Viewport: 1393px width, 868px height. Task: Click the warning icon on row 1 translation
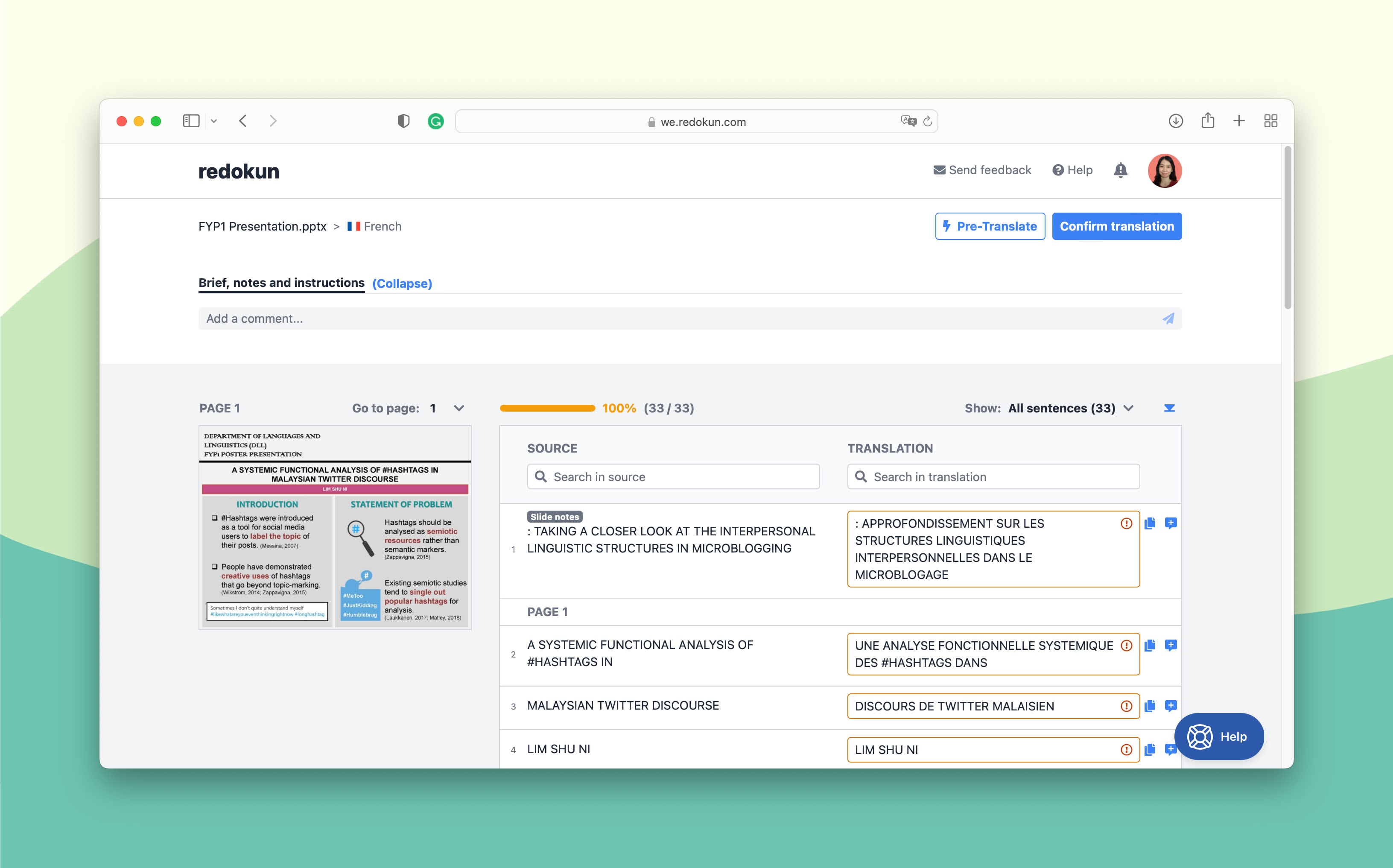1128,522
